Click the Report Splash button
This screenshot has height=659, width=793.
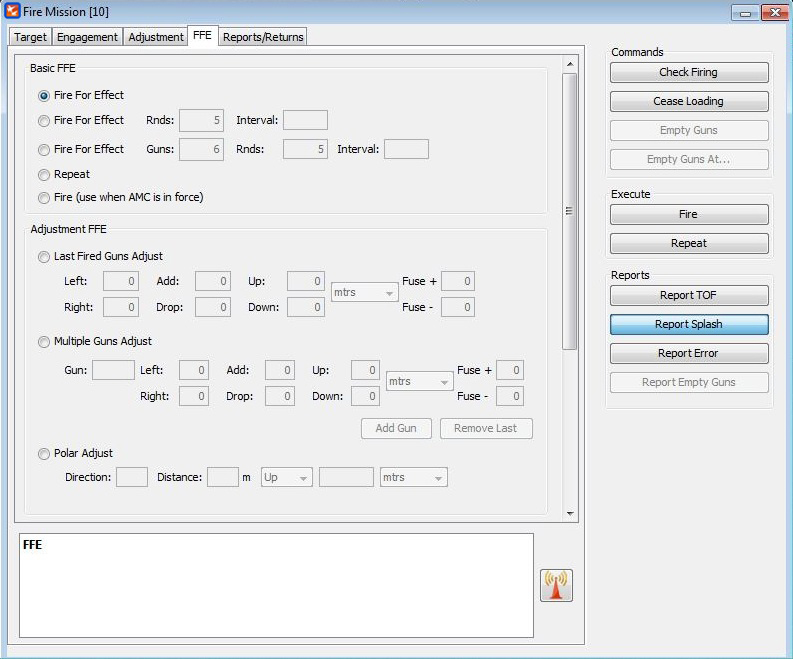point(689,324)
